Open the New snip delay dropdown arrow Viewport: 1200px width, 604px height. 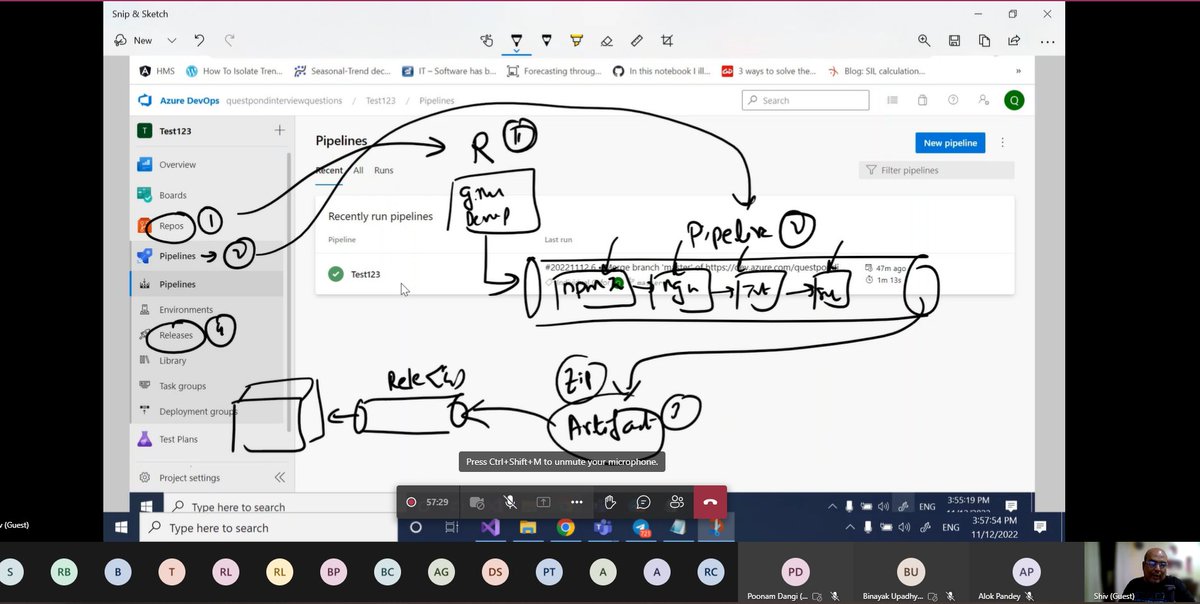(x=172, y=40)
